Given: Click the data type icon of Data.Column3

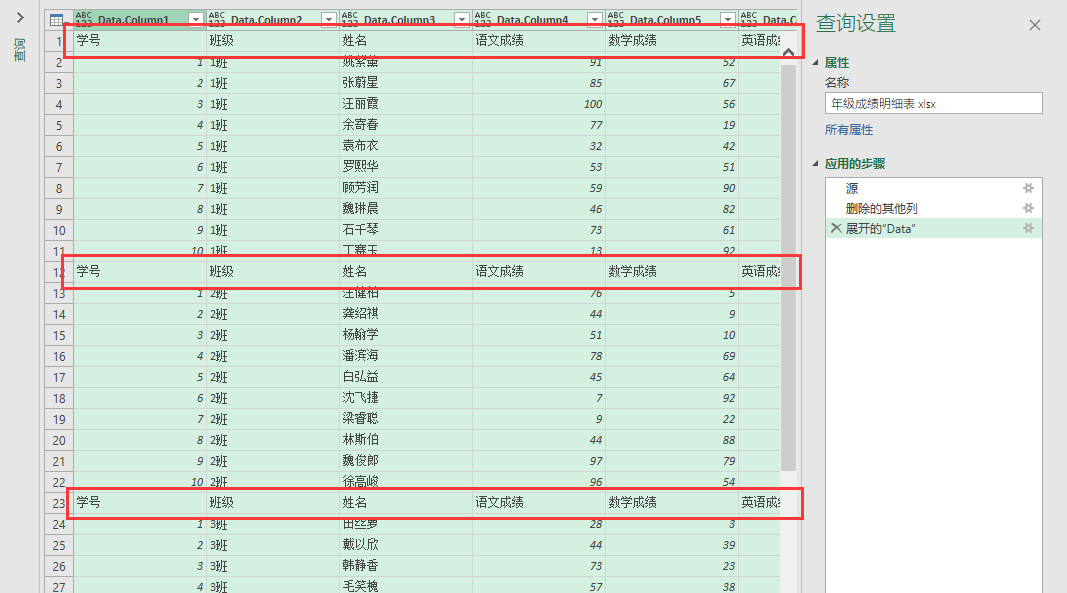Looking at the screenshot, I should coord(349,19).
